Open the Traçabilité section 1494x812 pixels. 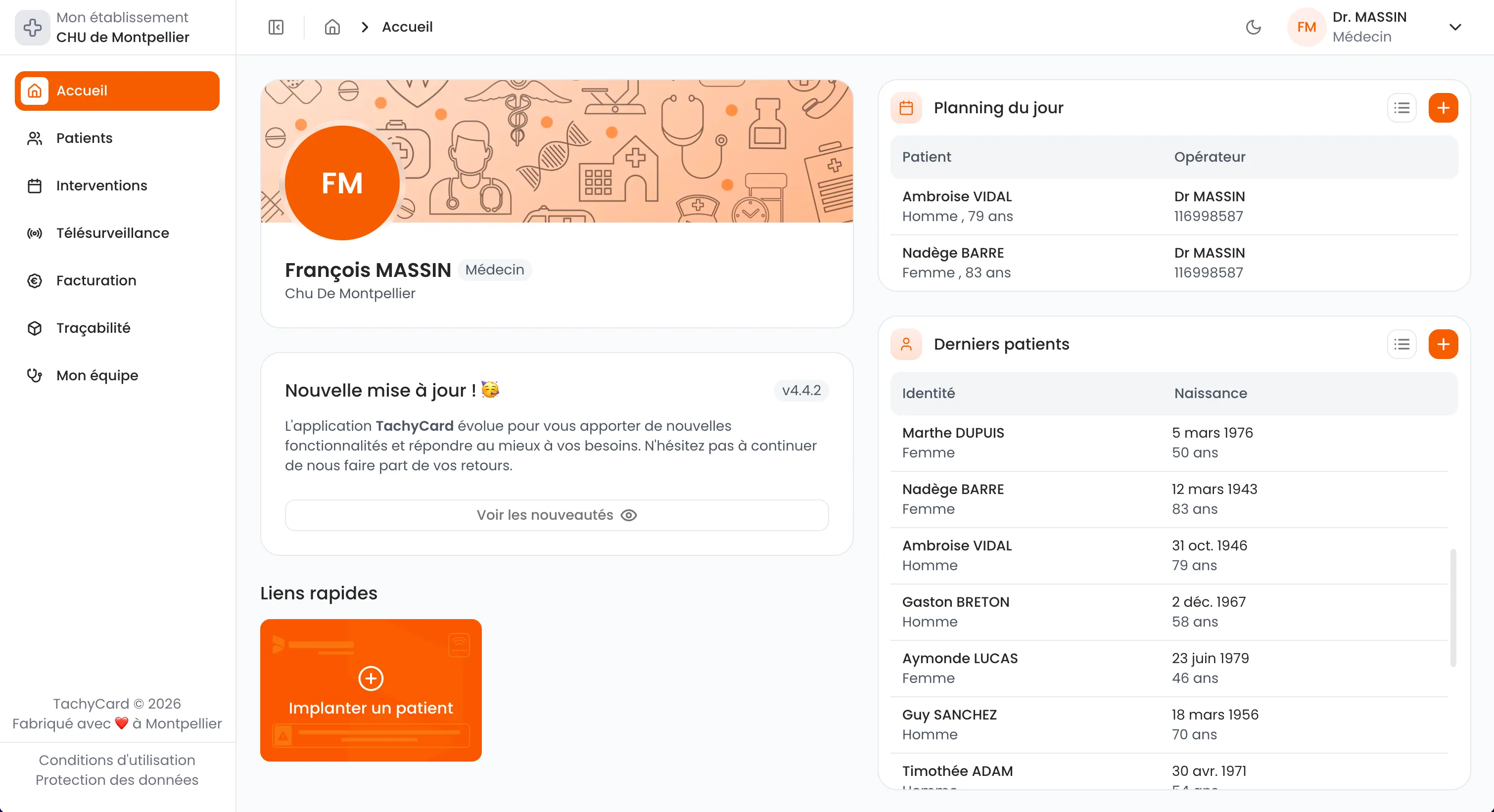click(117, 329)
